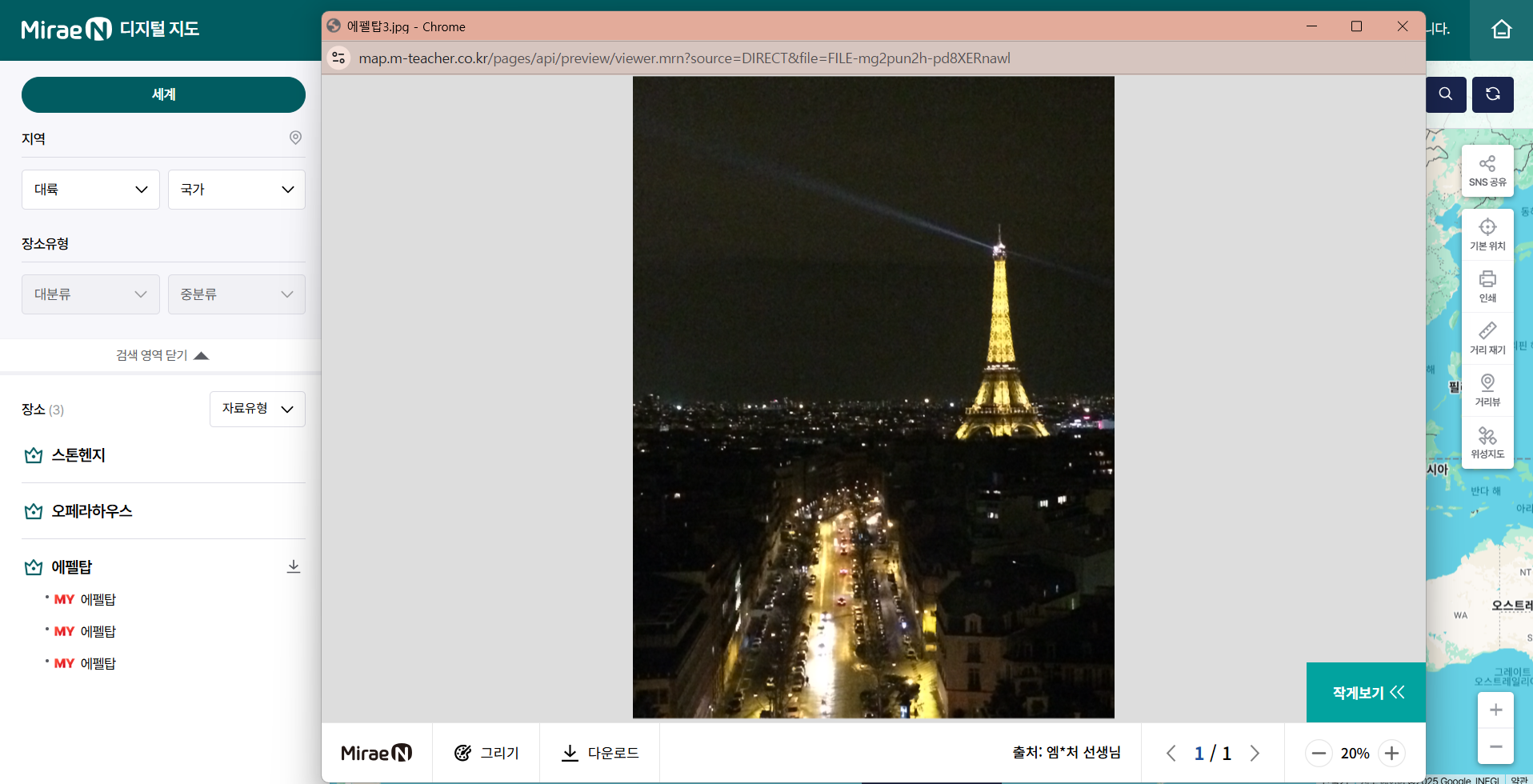Click the 그리기 drawing button
This screenshot has width=1533, height=784.
point(486,753)
